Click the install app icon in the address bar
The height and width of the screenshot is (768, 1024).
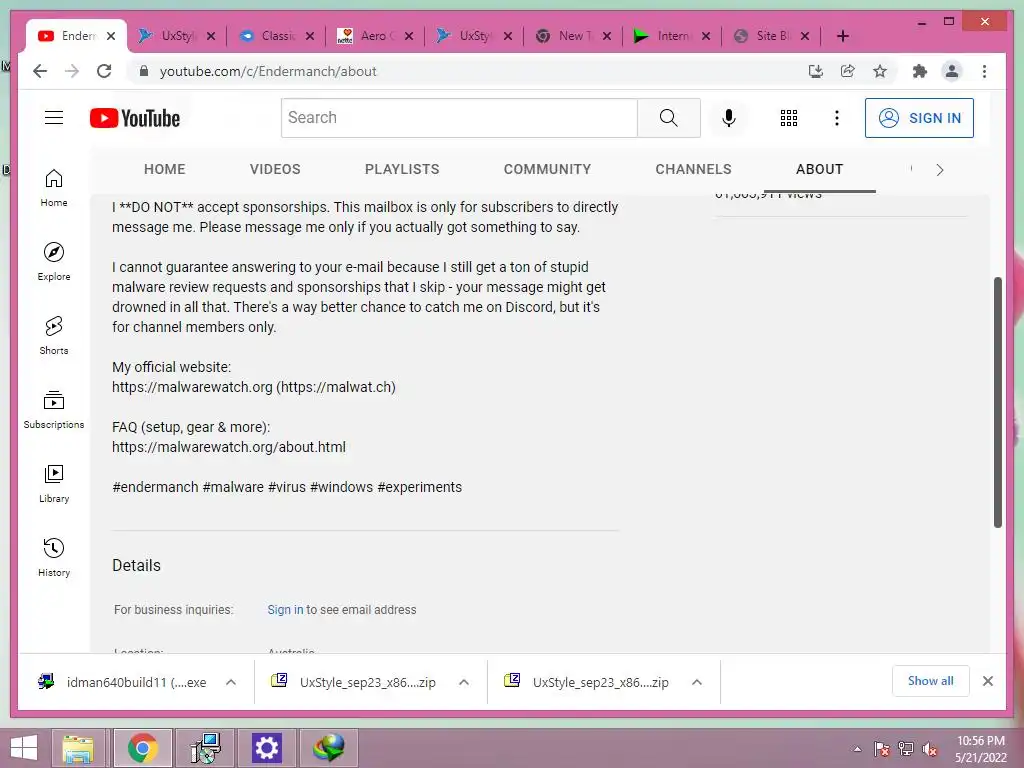[816, 71]
